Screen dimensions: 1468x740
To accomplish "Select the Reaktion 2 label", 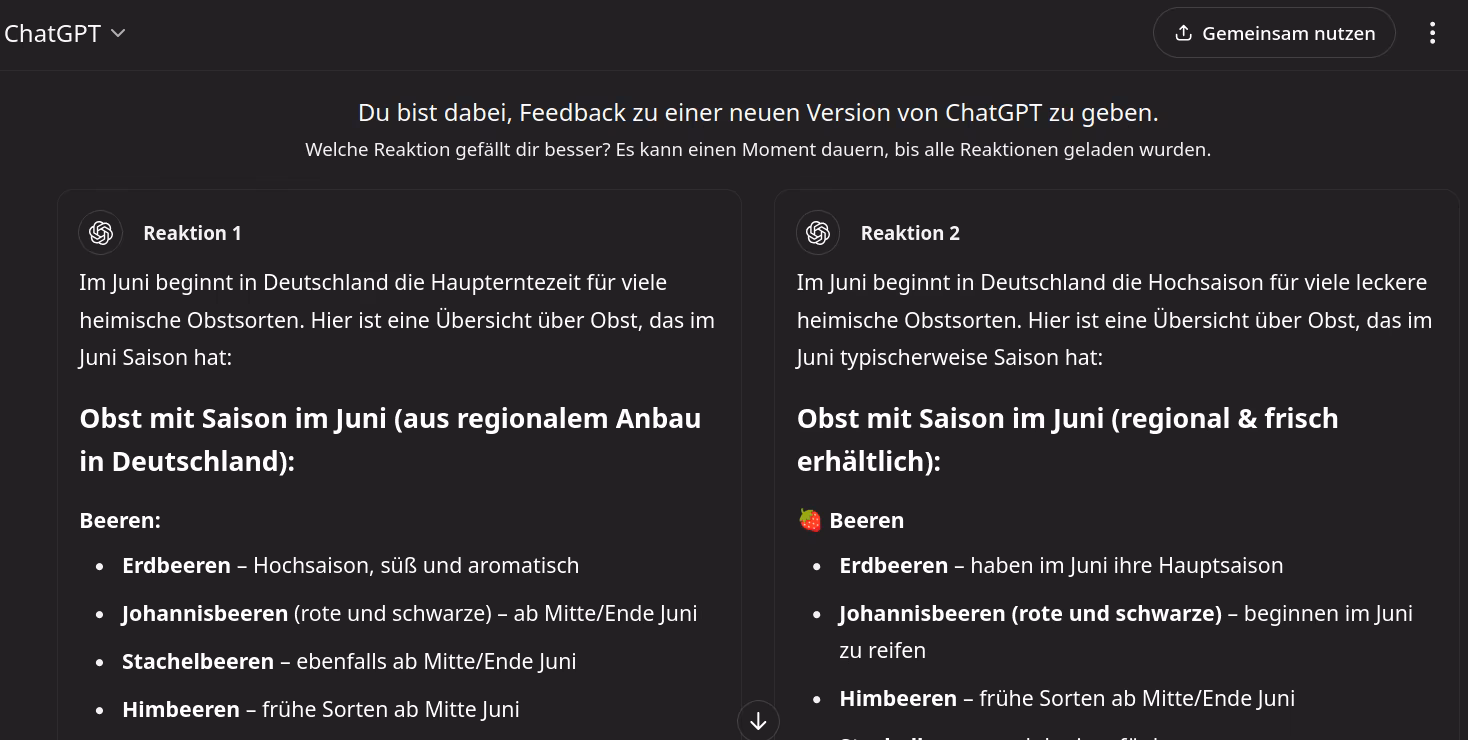I will point(910,233).
